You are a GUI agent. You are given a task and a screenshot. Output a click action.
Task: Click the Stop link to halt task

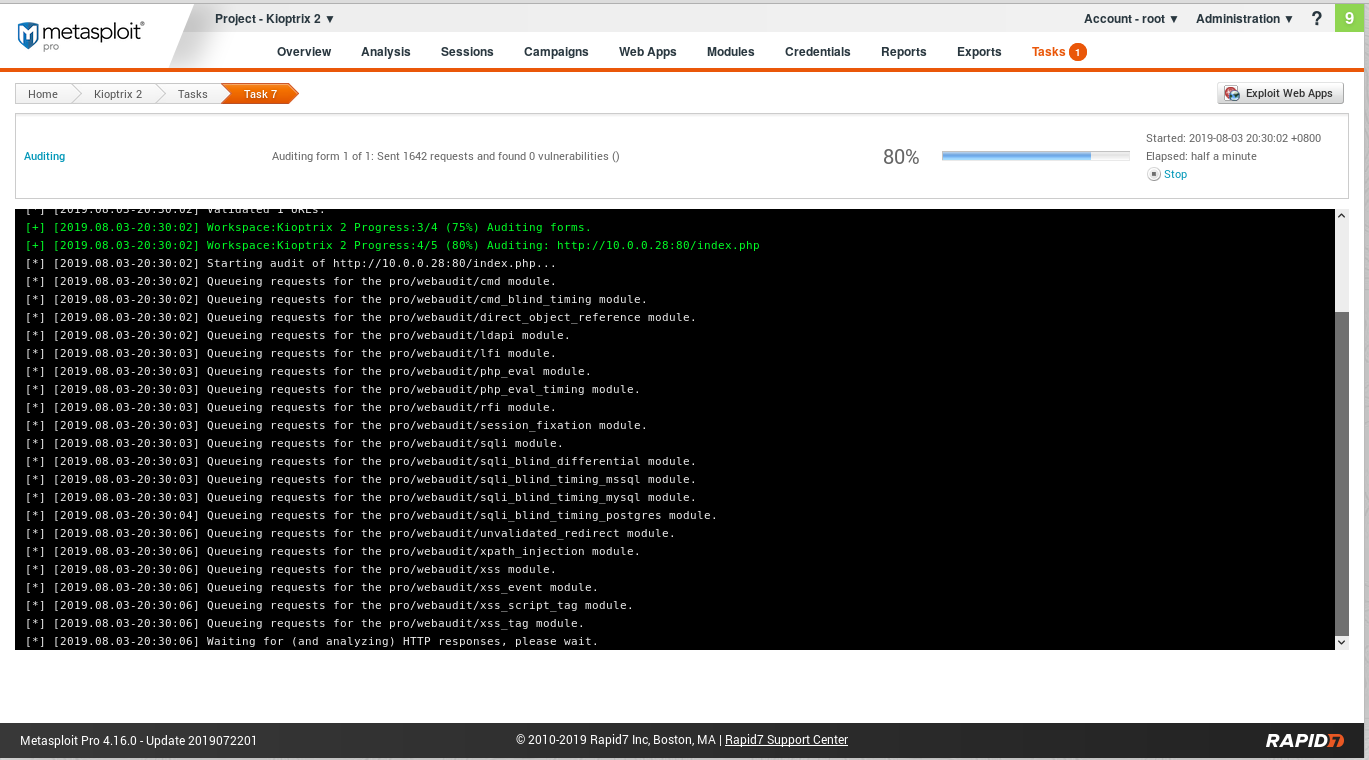point(1175,174)
